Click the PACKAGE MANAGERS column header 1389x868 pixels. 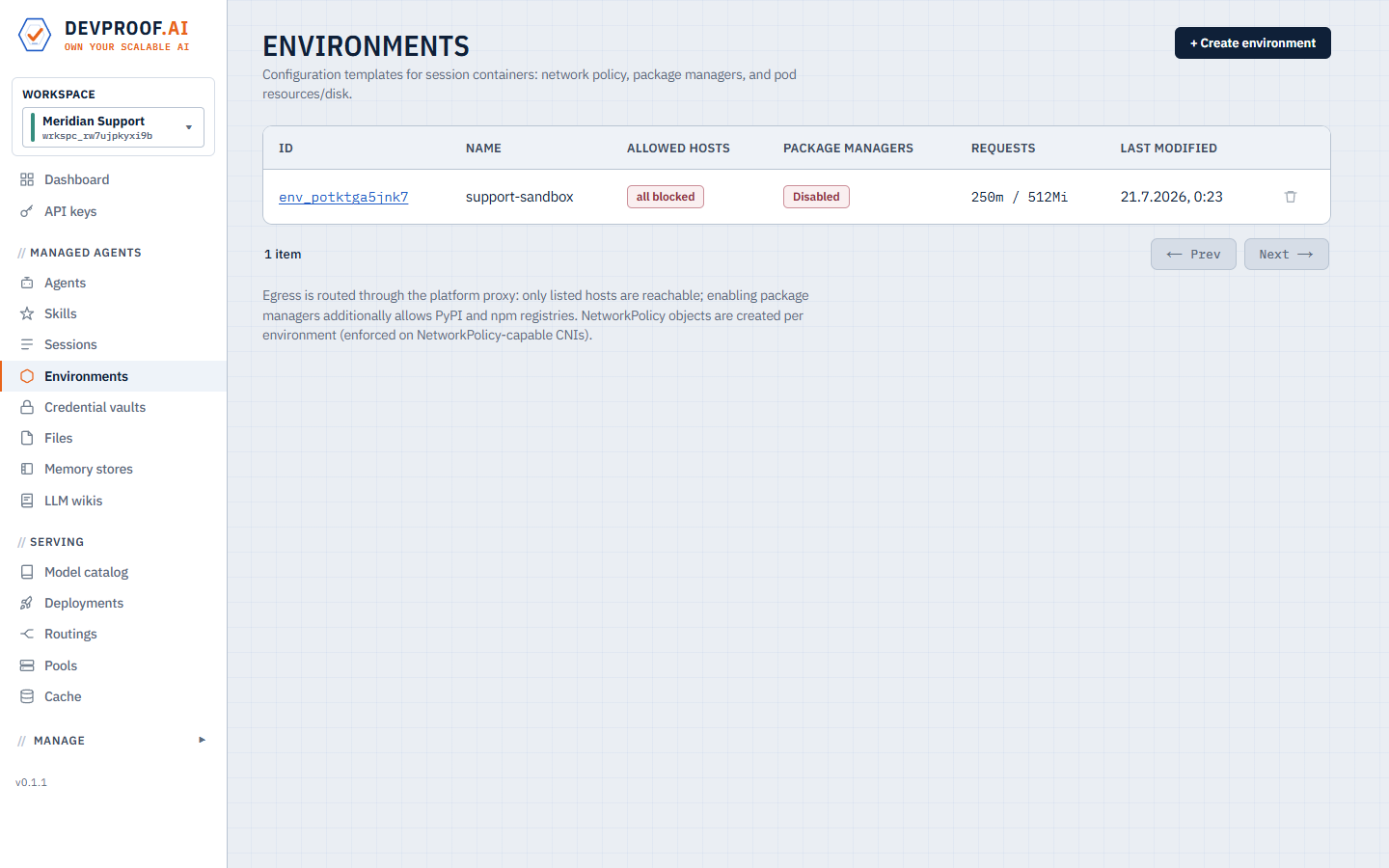point(848,149)
